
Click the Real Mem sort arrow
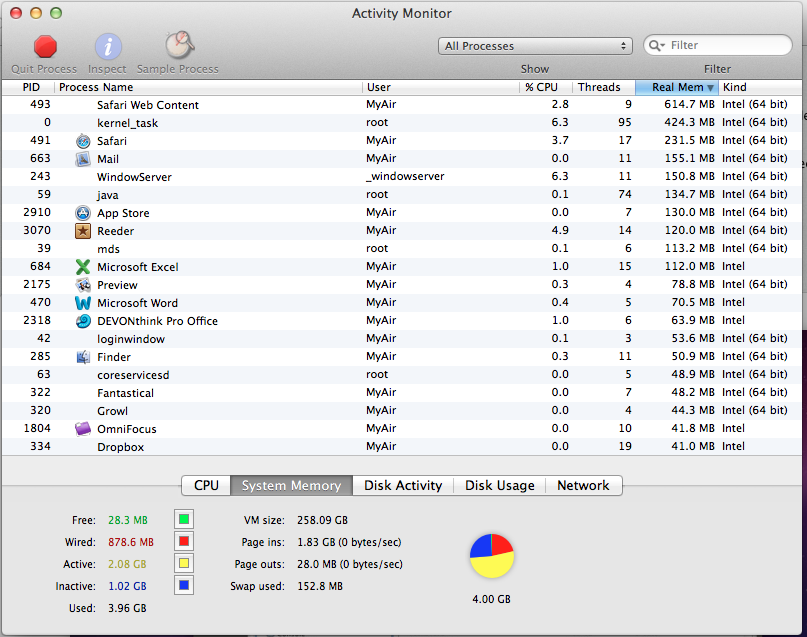pyautogui.click(x=710, y=87)
